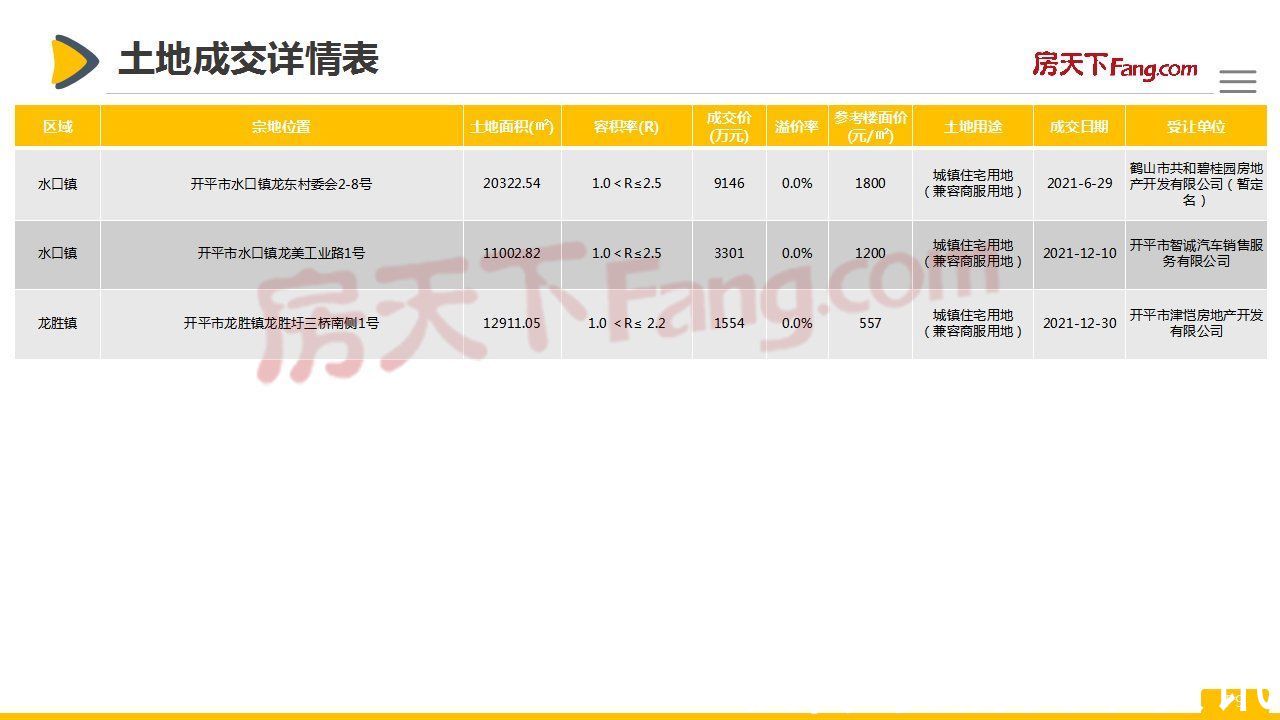Click the yellow arrow logo beside the title
1280x720 pixels.
click(75, 61)
